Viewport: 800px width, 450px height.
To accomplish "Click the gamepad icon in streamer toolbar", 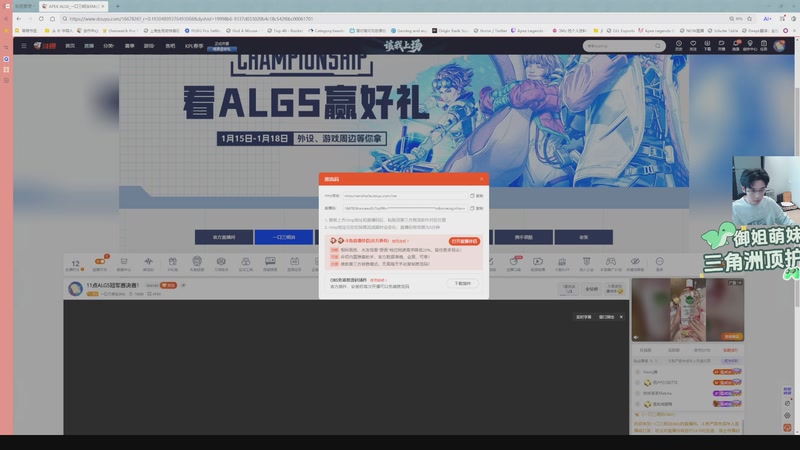I will tap(611, 262).
